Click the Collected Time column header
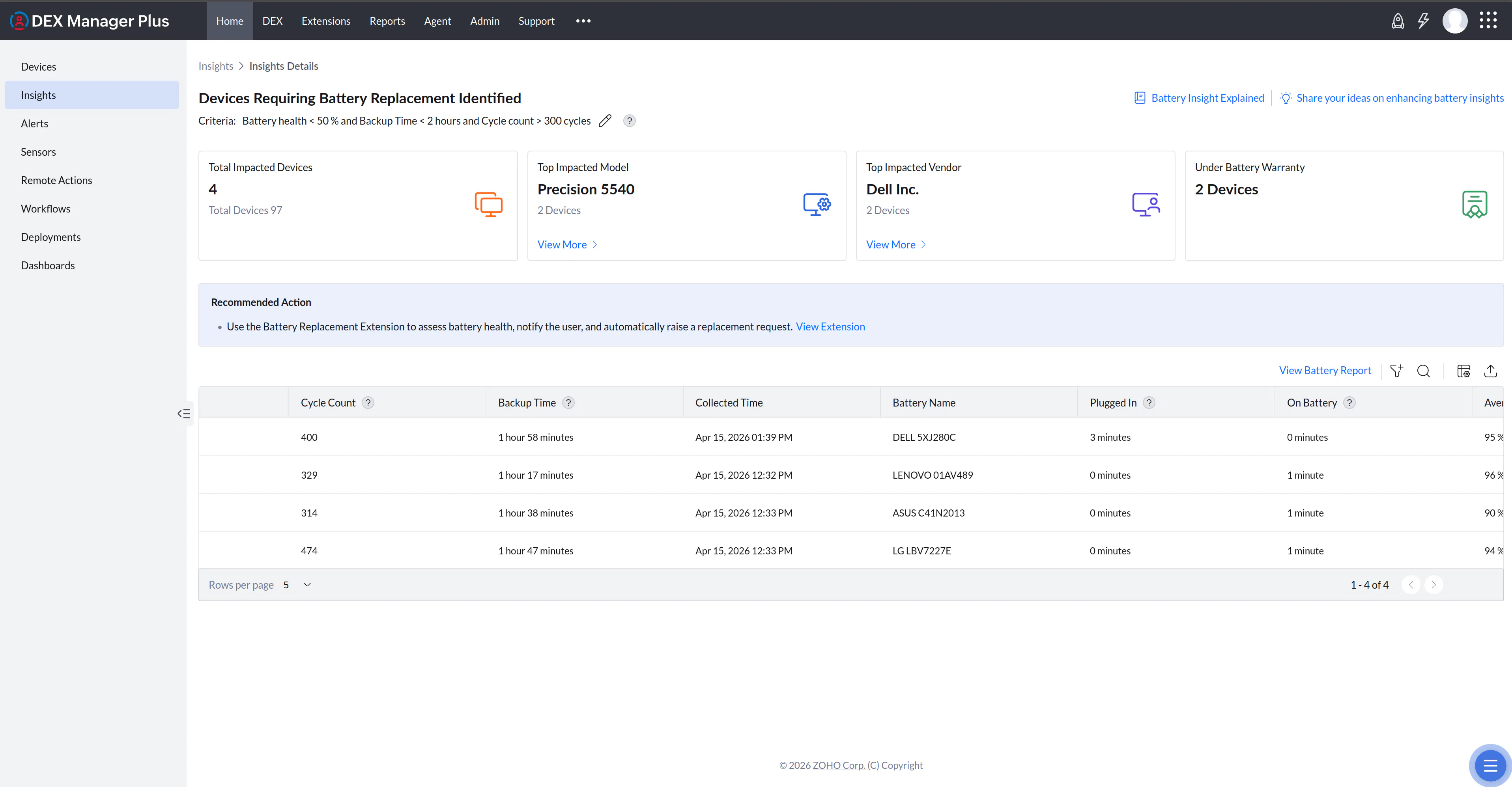This screenshot has width=1512, height=787. (x=782, y=403)
